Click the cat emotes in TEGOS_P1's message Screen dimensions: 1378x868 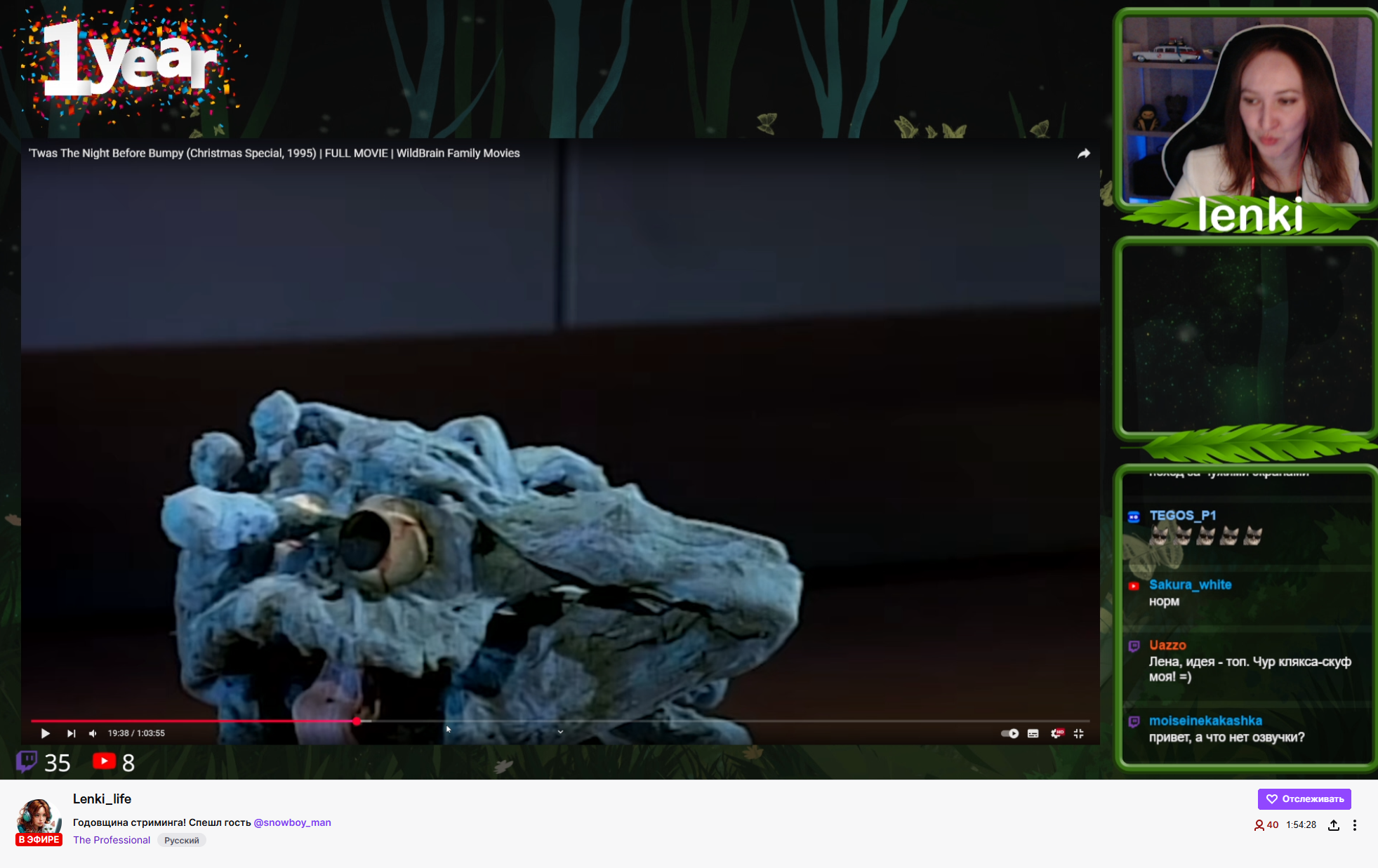coord(1206,536)
